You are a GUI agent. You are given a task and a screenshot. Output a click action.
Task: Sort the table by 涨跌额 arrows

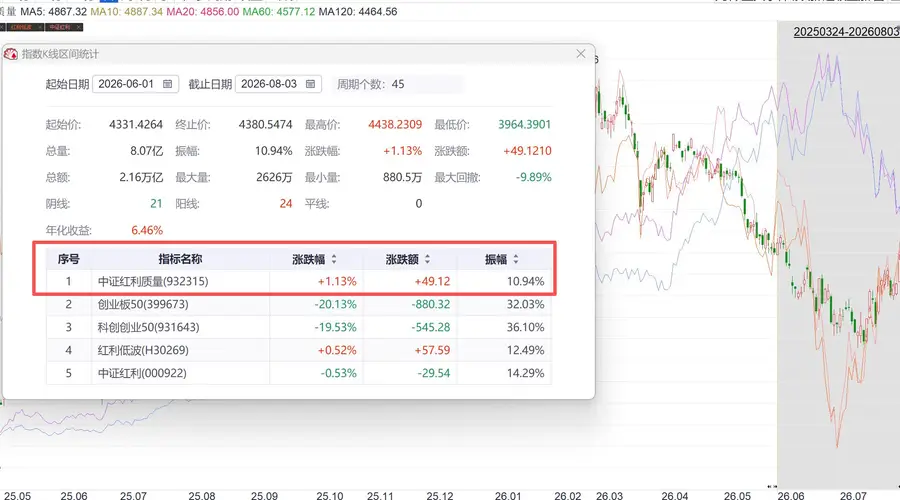point(428,259)
